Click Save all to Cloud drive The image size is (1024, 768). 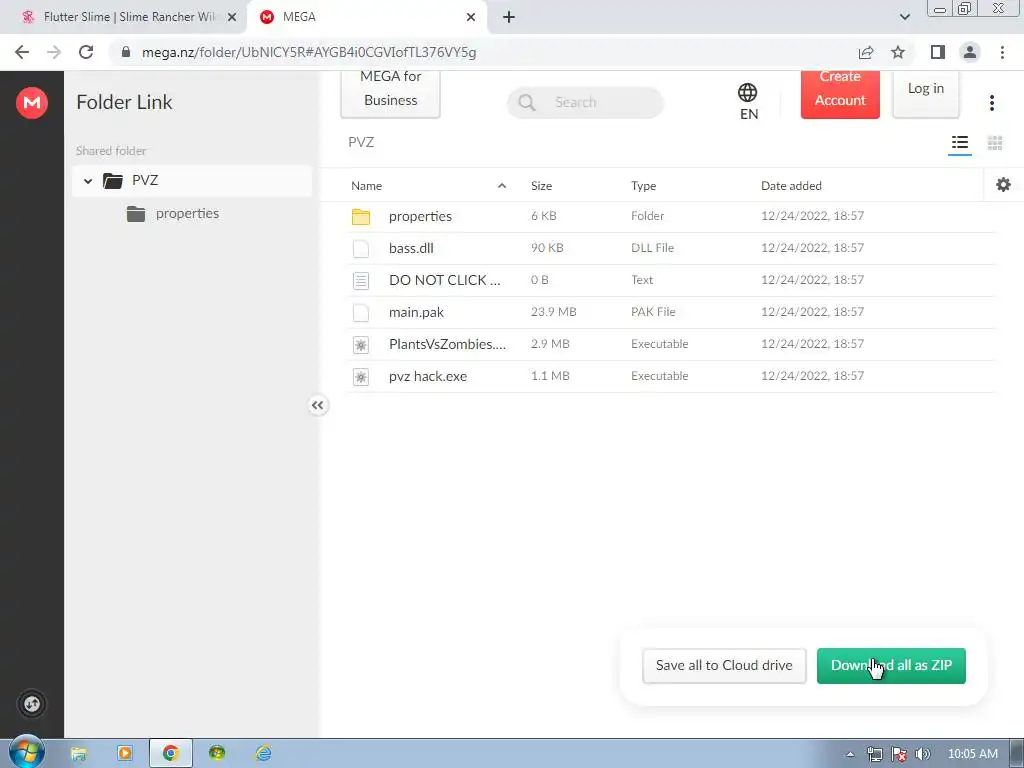tap(724, 665)
